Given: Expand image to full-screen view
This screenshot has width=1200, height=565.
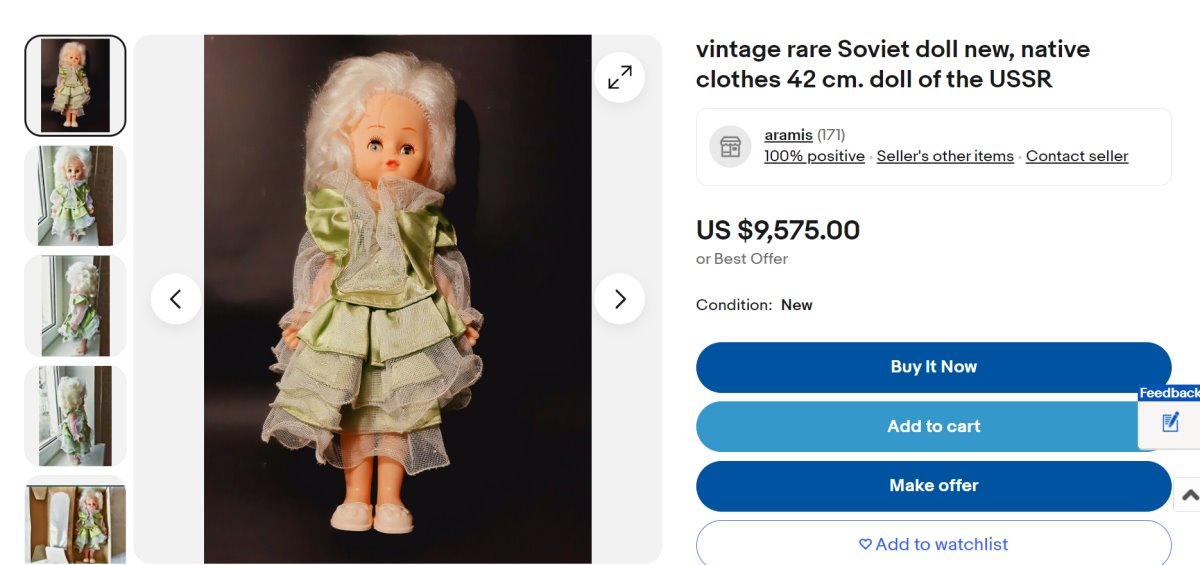Looking at the screenshot, I should point(620,77).
